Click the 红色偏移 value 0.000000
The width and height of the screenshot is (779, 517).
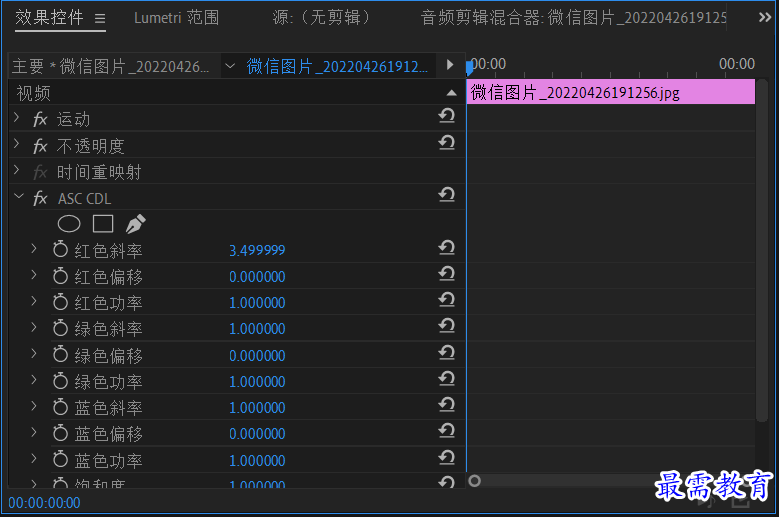[x=257, y=277]
